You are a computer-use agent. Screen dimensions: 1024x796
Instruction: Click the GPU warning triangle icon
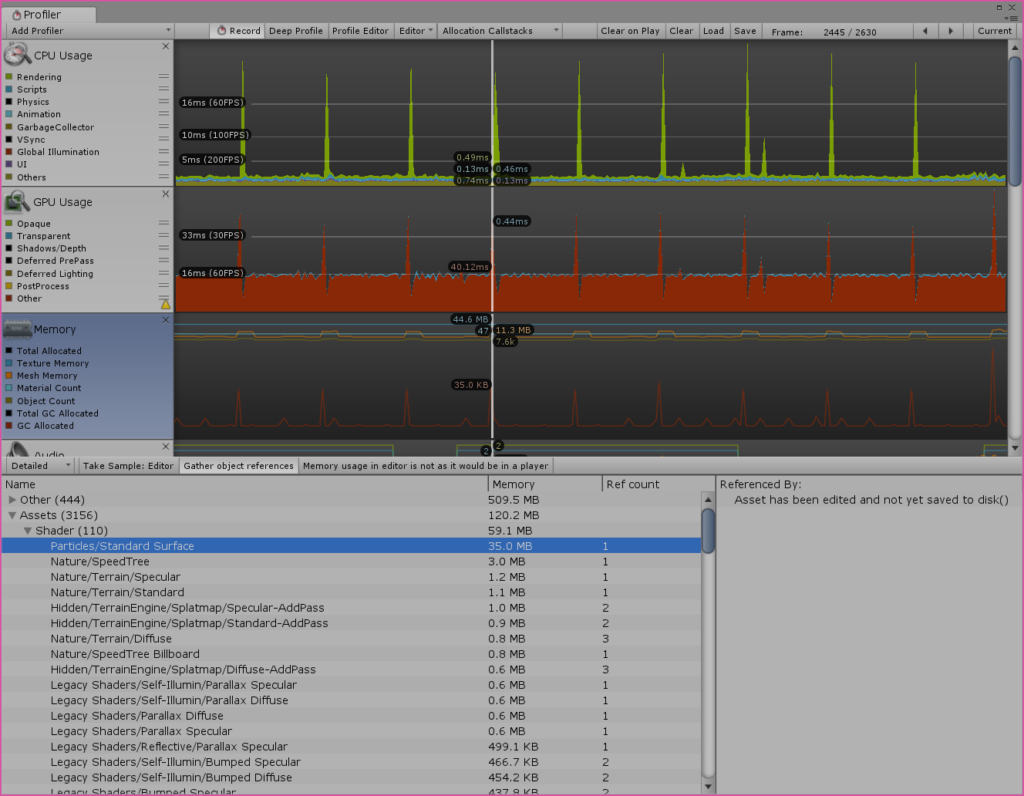point(166,304)
